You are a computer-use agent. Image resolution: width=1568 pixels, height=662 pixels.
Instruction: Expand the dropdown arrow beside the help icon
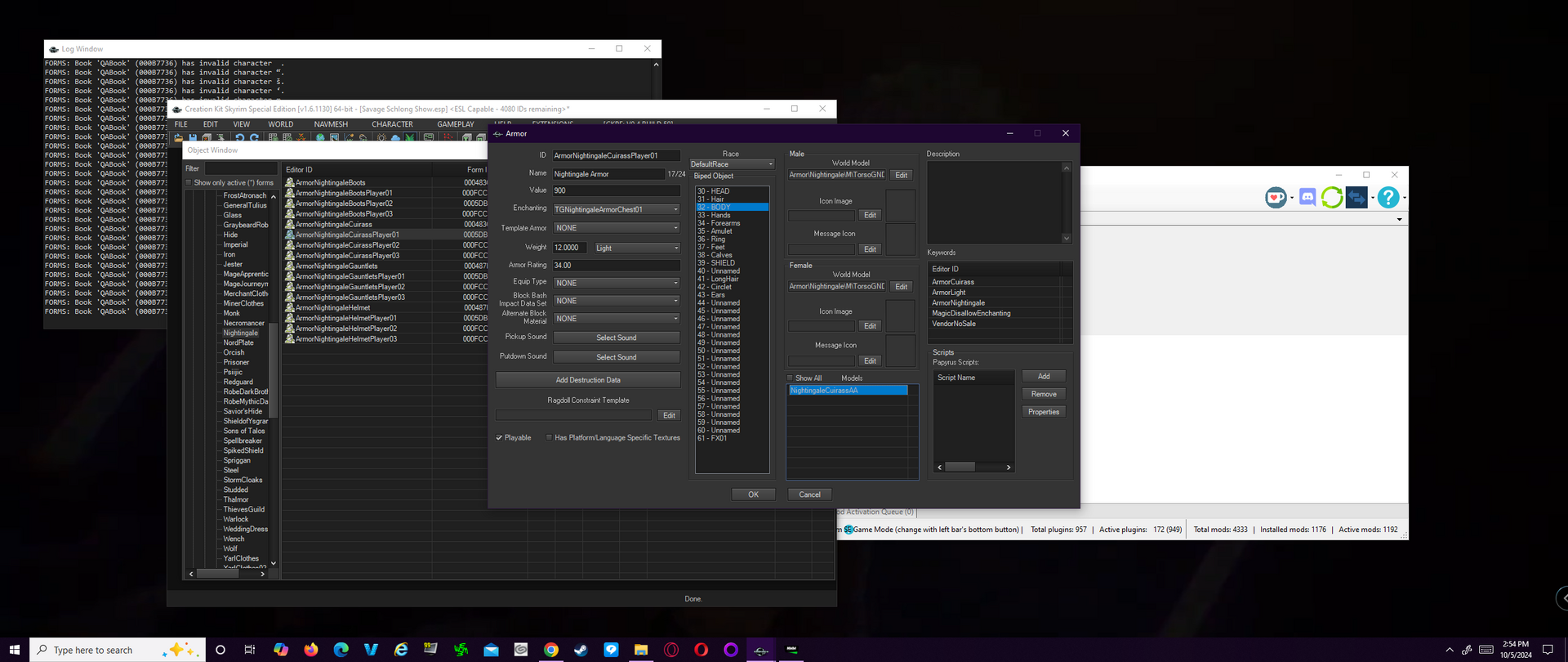tap(1404, 198)
